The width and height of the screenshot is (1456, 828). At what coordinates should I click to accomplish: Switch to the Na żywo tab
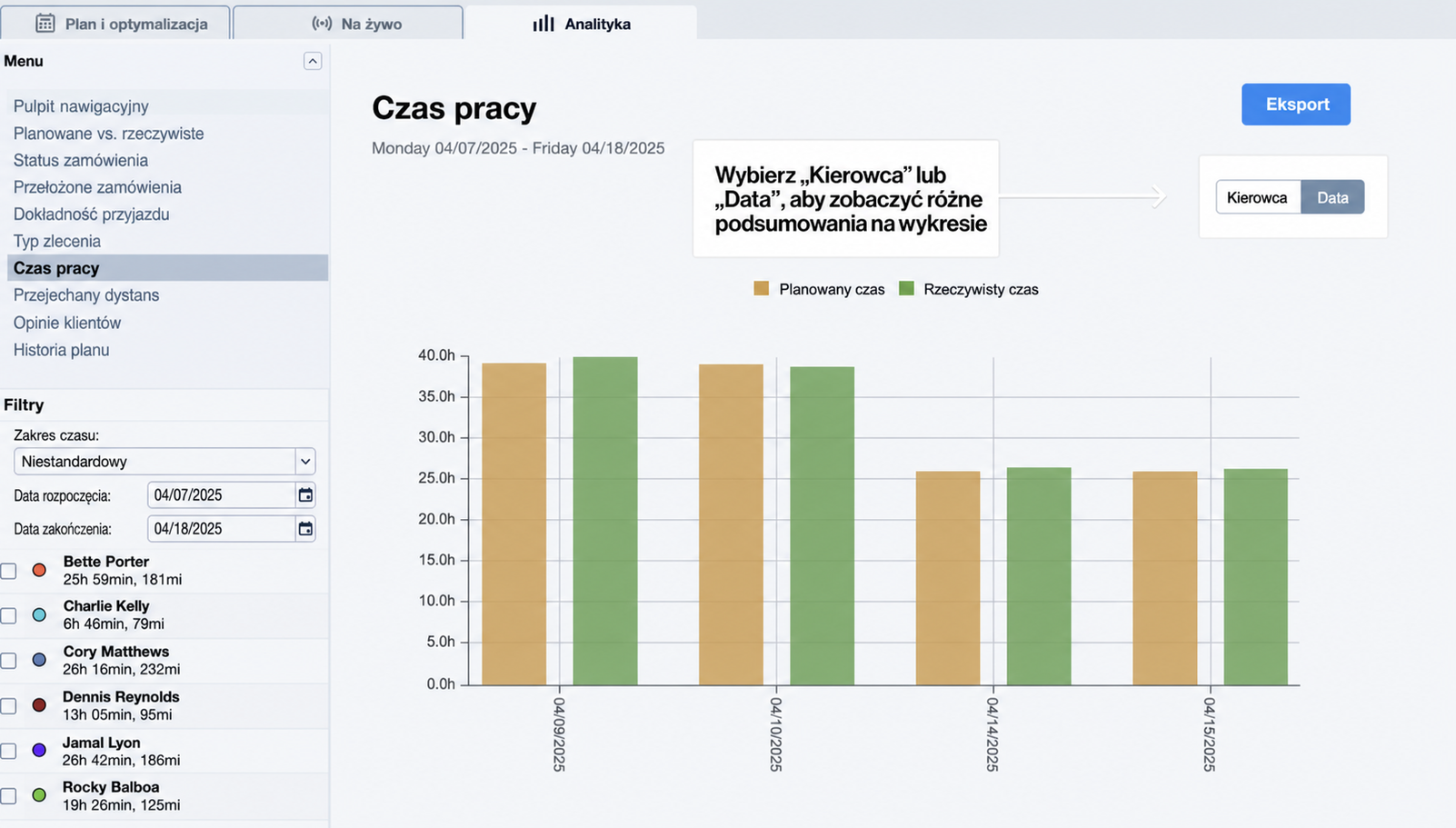click(x=348, y=22)
